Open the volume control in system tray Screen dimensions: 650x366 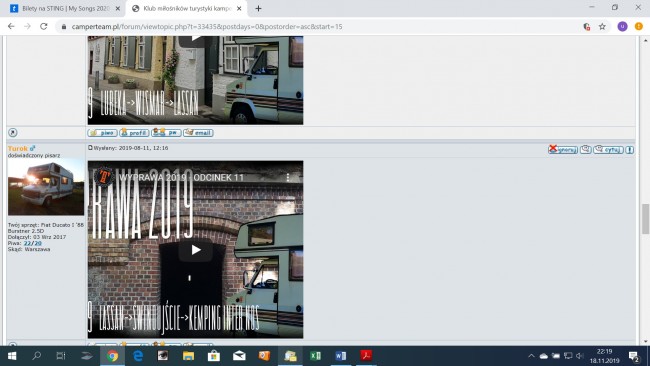click(x=580, y=356)
